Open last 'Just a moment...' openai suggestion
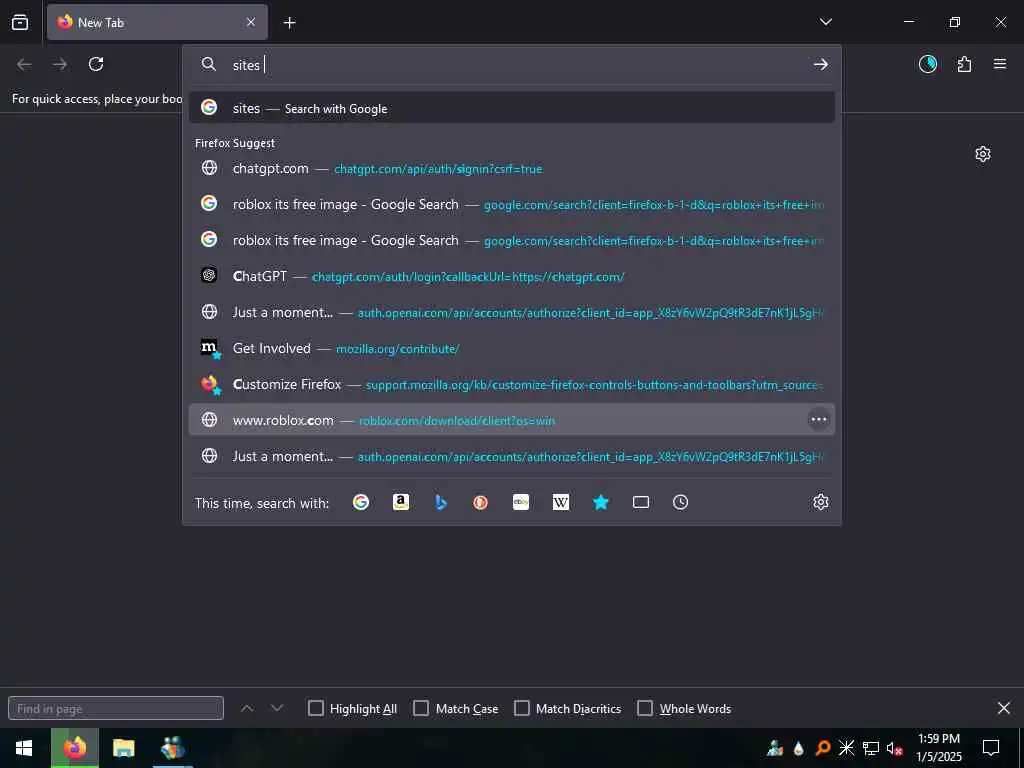The height and width of the screenshot is (768, 1024). pos(511,456)
